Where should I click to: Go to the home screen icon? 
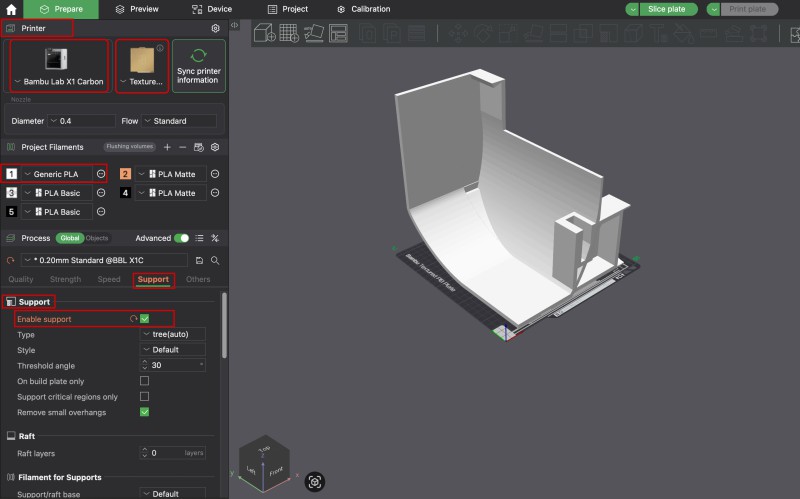click(x=11, y=9)
